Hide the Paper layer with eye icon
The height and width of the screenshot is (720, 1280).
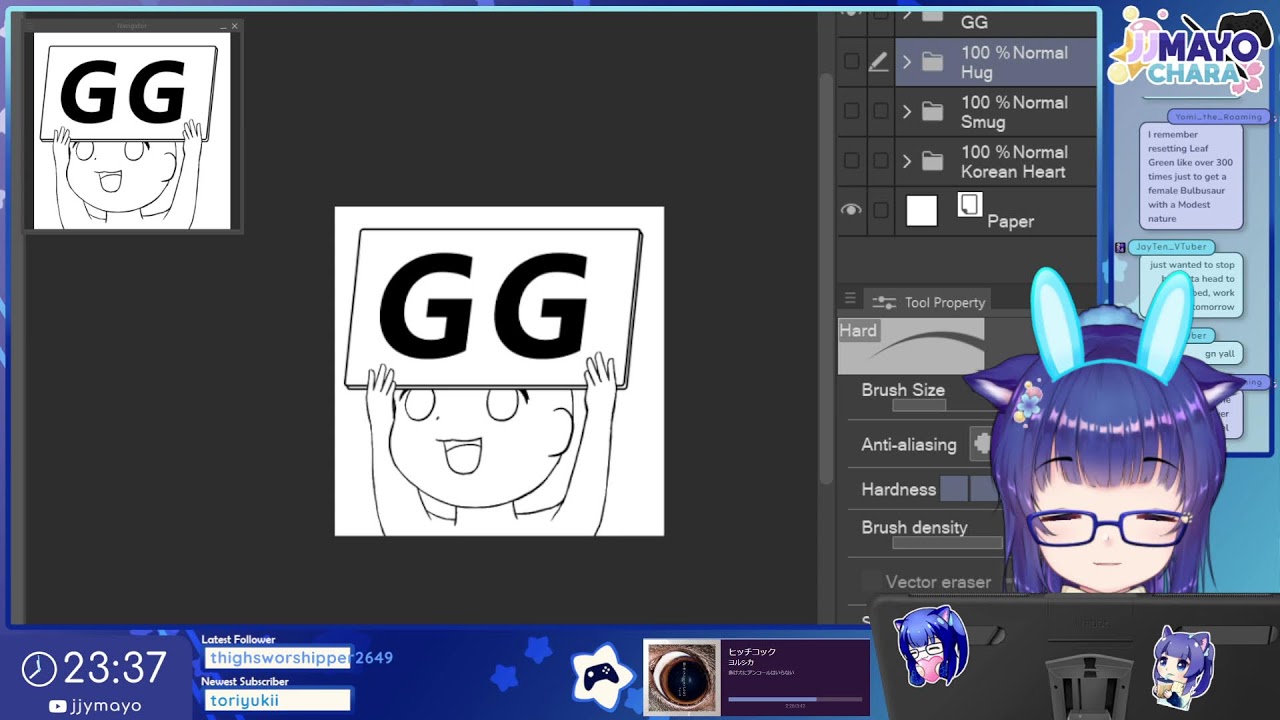(x=851, y=210)
